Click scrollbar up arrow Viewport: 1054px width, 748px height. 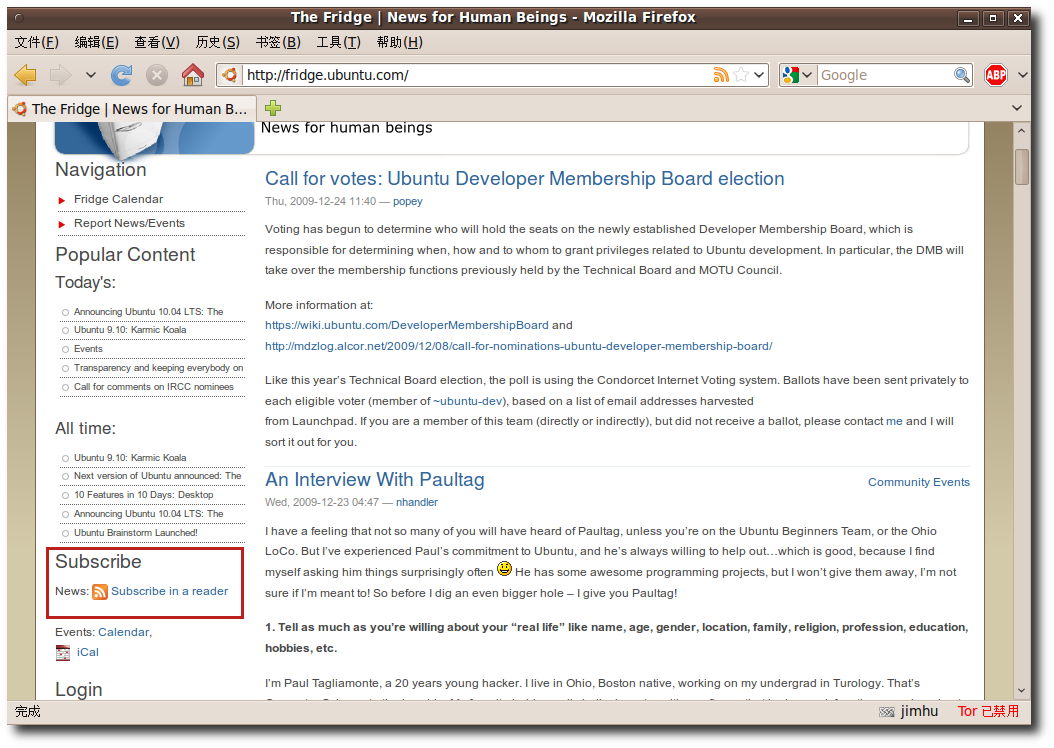coord(1022,131)
